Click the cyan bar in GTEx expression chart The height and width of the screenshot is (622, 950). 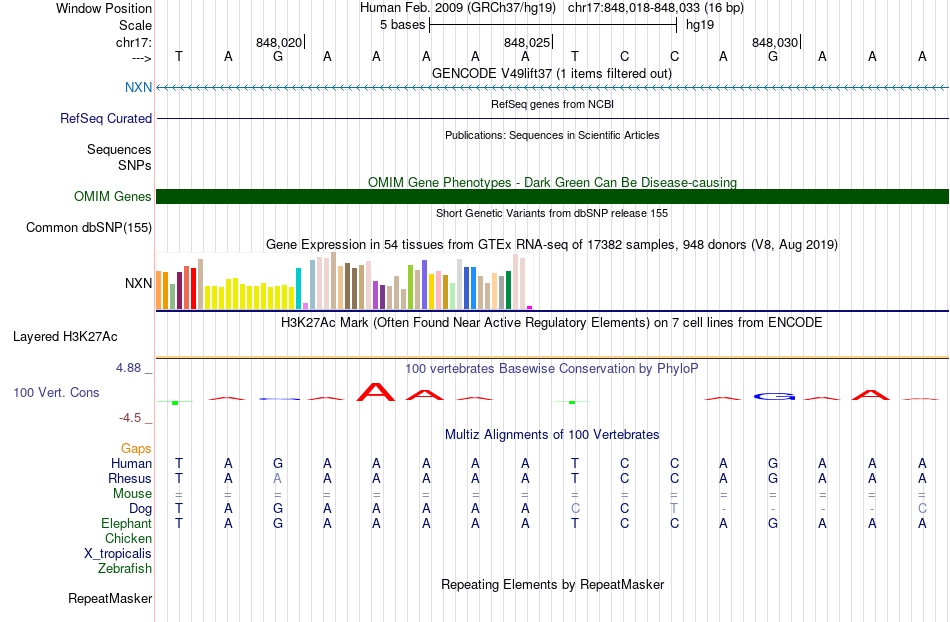pyautogui.click(x=298, y=288)
